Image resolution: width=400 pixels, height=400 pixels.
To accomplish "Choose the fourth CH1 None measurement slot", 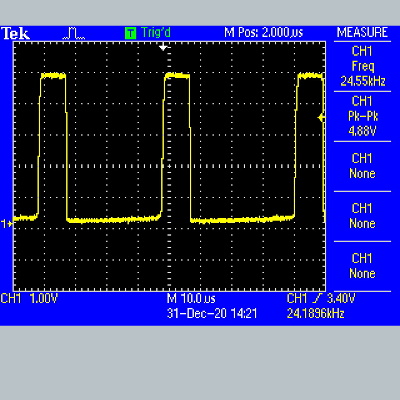I will tap(362, 216).
